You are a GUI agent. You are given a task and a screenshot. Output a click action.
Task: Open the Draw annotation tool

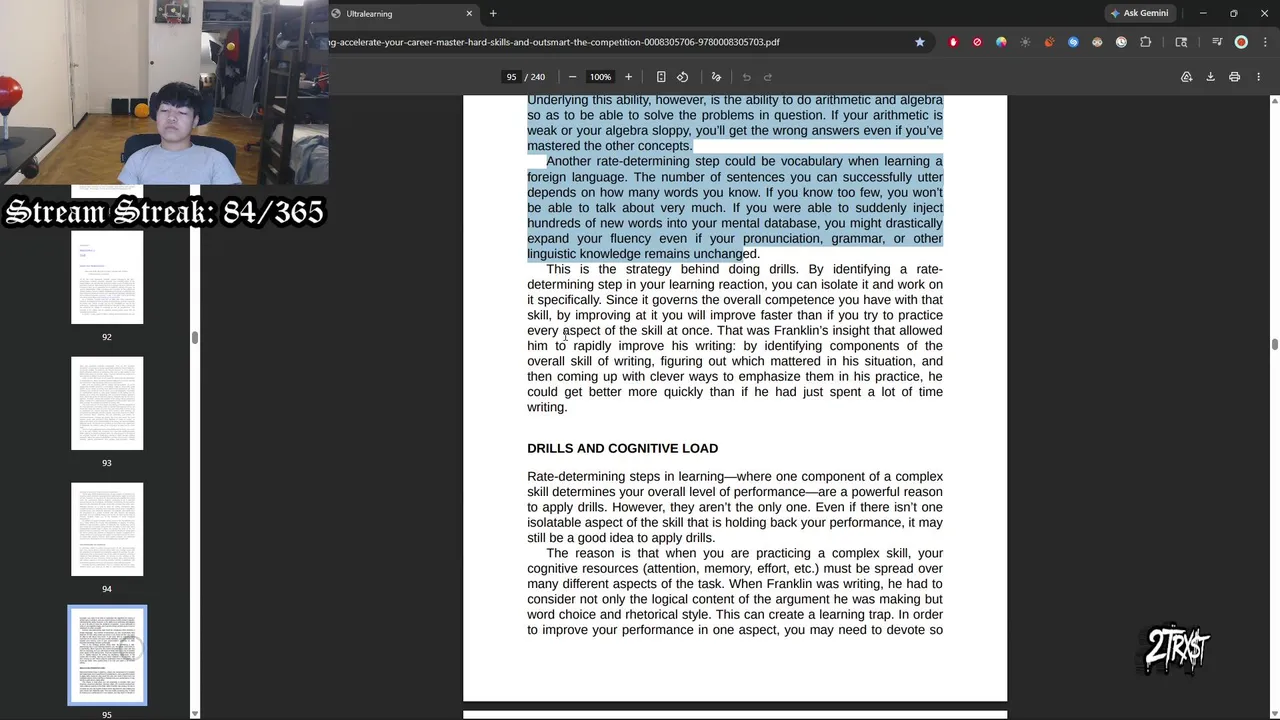click(716, 77)
